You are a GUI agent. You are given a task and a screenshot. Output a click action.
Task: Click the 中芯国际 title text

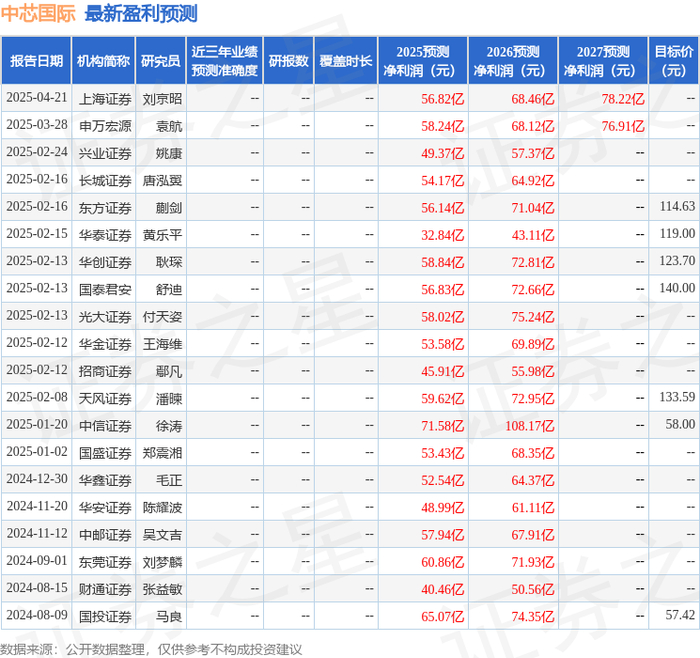(x=38, y=13)
